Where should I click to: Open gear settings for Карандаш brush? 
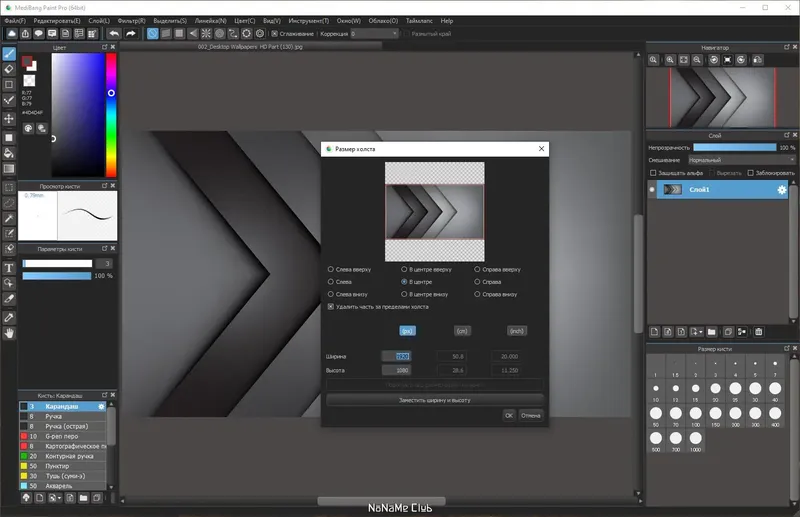(101, 407)
